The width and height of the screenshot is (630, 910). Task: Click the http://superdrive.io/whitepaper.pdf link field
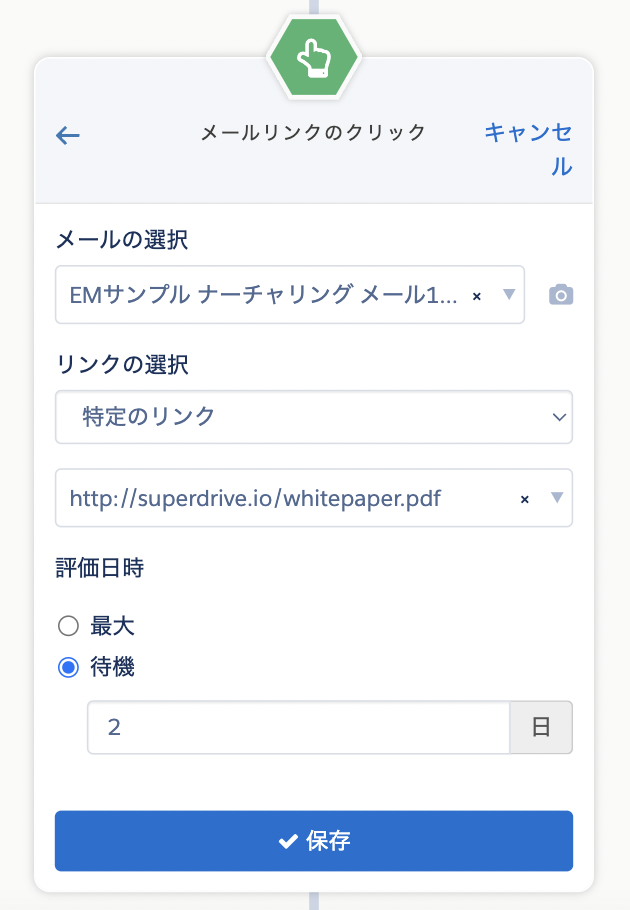pyautogui.click(x=314, y=498)
